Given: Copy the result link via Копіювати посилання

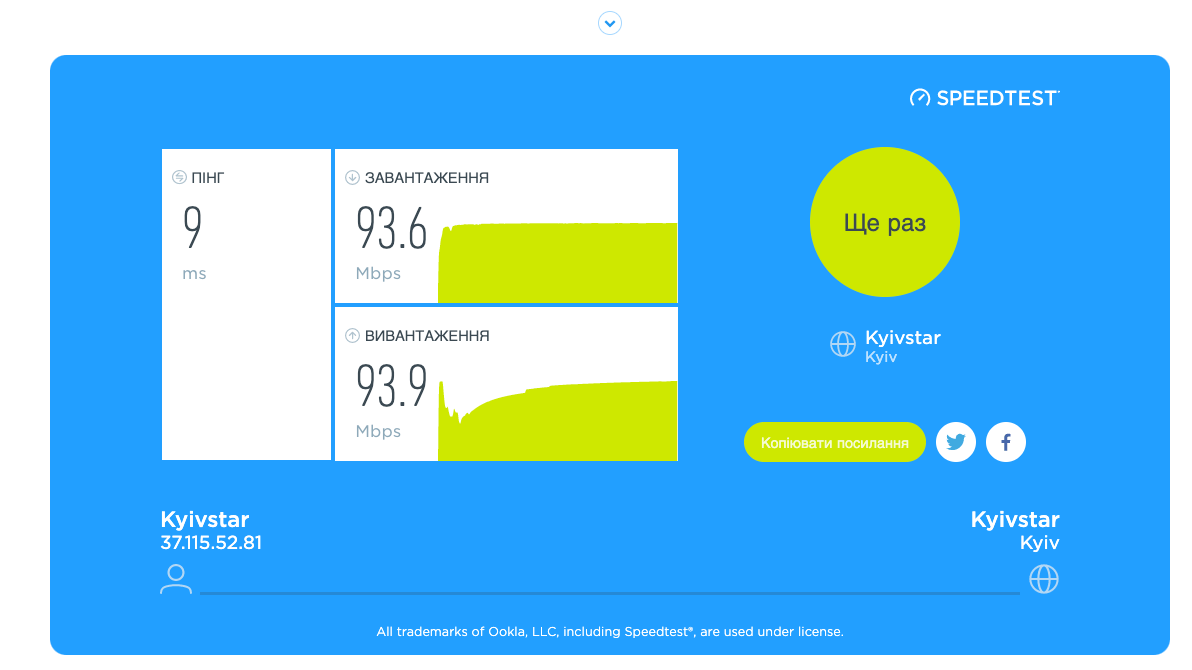Looking at the screenshot, I should click(835, 443).
